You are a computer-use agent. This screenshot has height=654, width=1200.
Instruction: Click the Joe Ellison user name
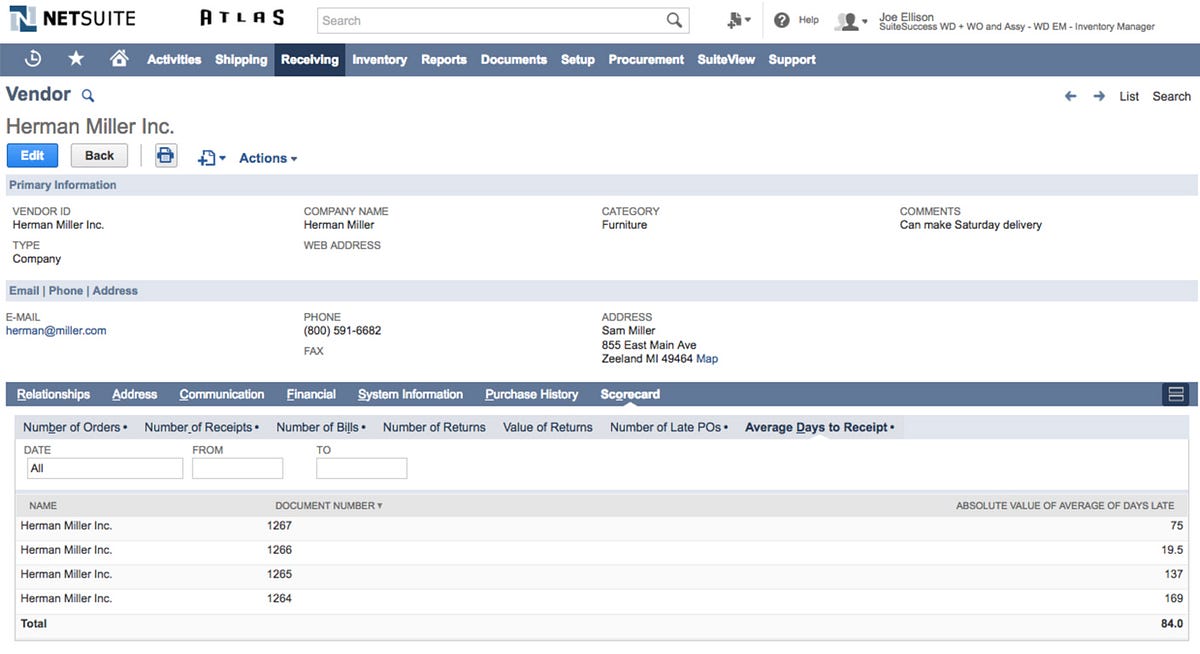pos(907,17)
